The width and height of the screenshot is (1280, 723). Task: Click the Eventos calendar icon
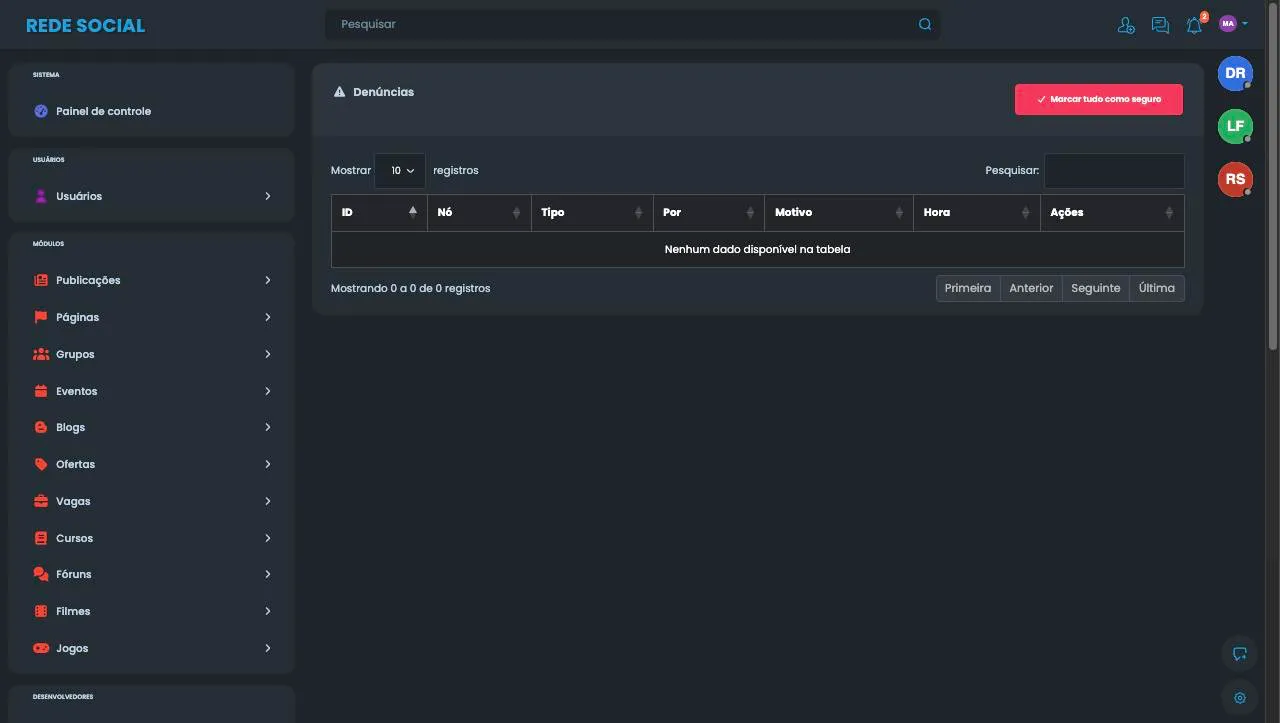[41, 391]
